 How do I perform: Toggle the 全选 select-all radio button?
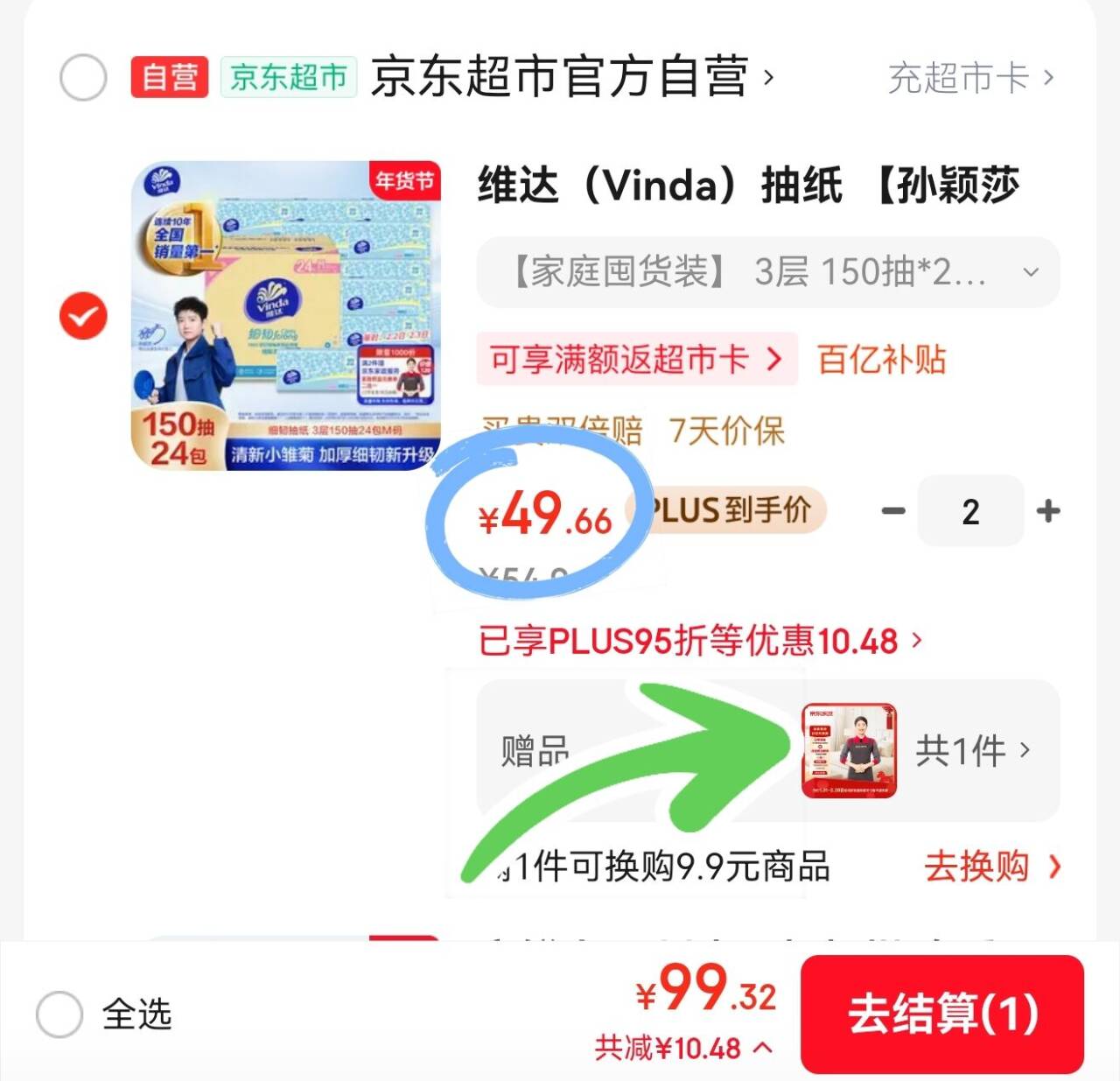tap(59, 1014)
